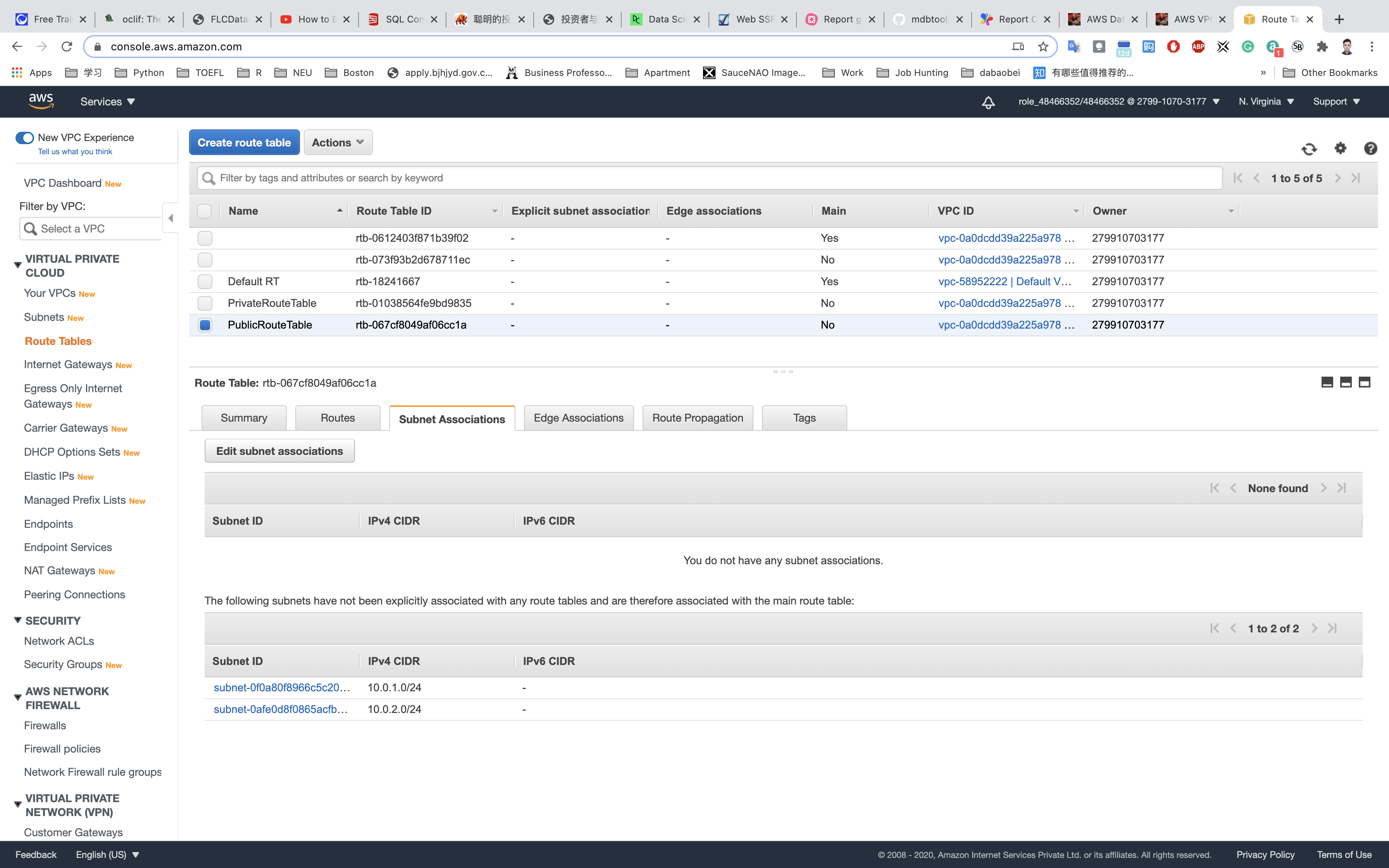Open the Route Propagation tab
The width and height of the screenshot is (1389, 868).
(x=697, y=418)
